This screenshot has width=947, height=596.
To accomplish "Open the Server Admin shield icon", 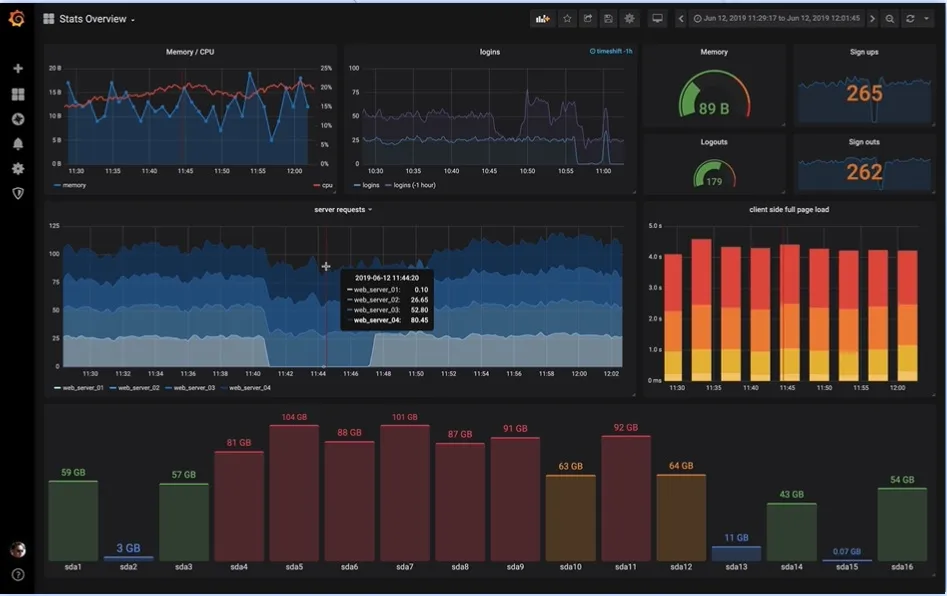I will pos(17,193).
